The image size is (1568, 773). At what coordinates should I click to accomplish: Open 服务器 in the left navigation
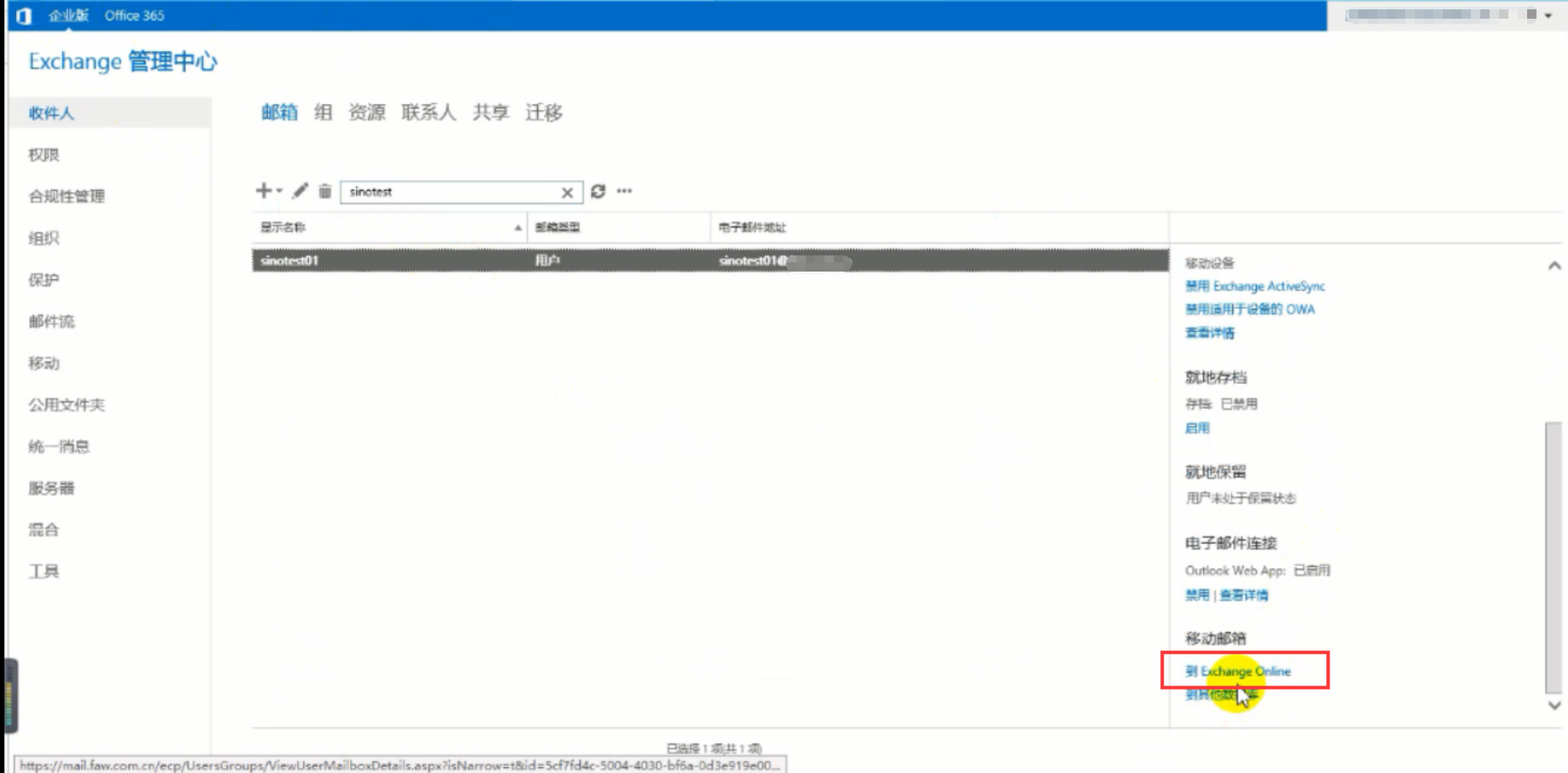(x=51, y=489)
